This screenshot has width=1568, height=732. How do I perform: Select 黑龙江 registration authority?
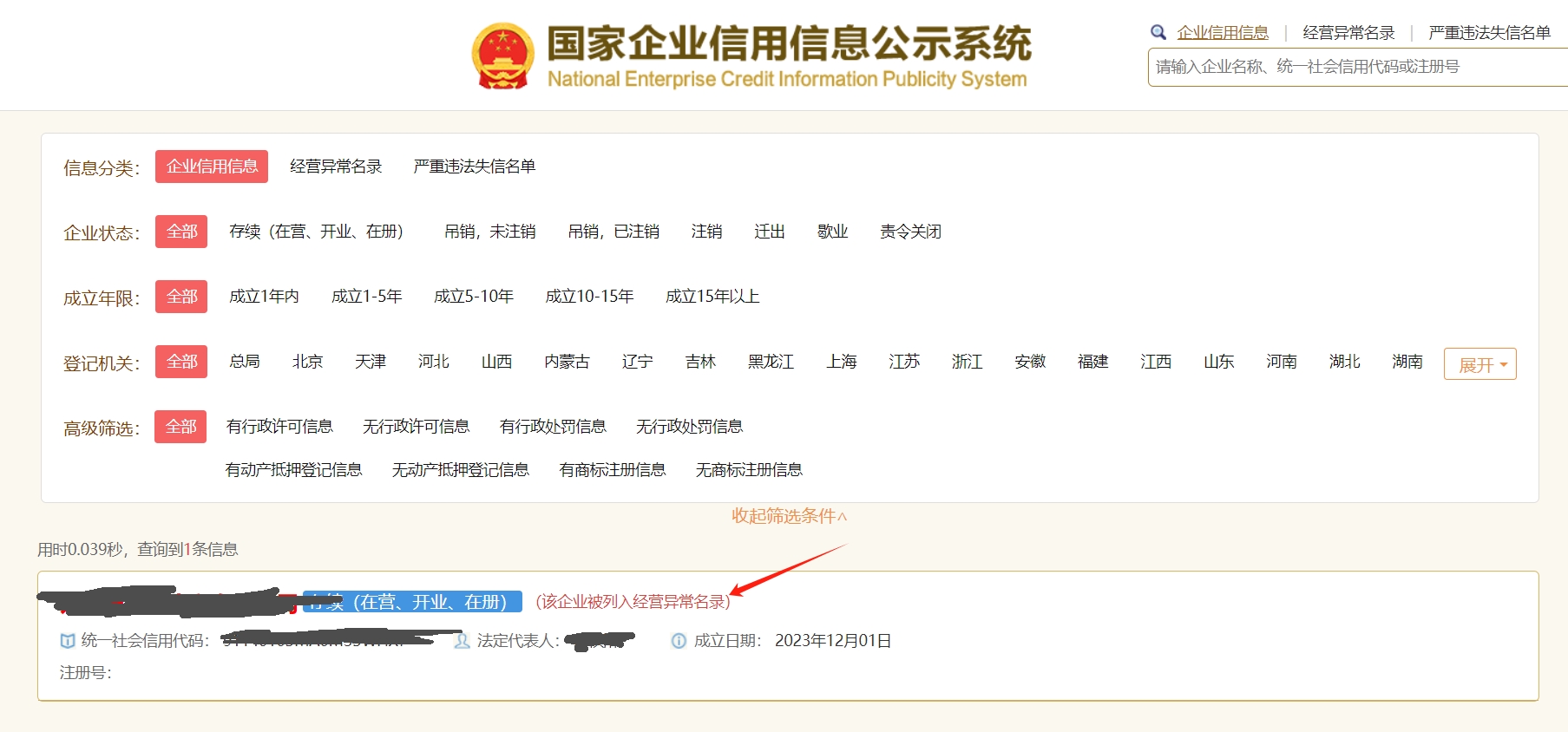771,362
